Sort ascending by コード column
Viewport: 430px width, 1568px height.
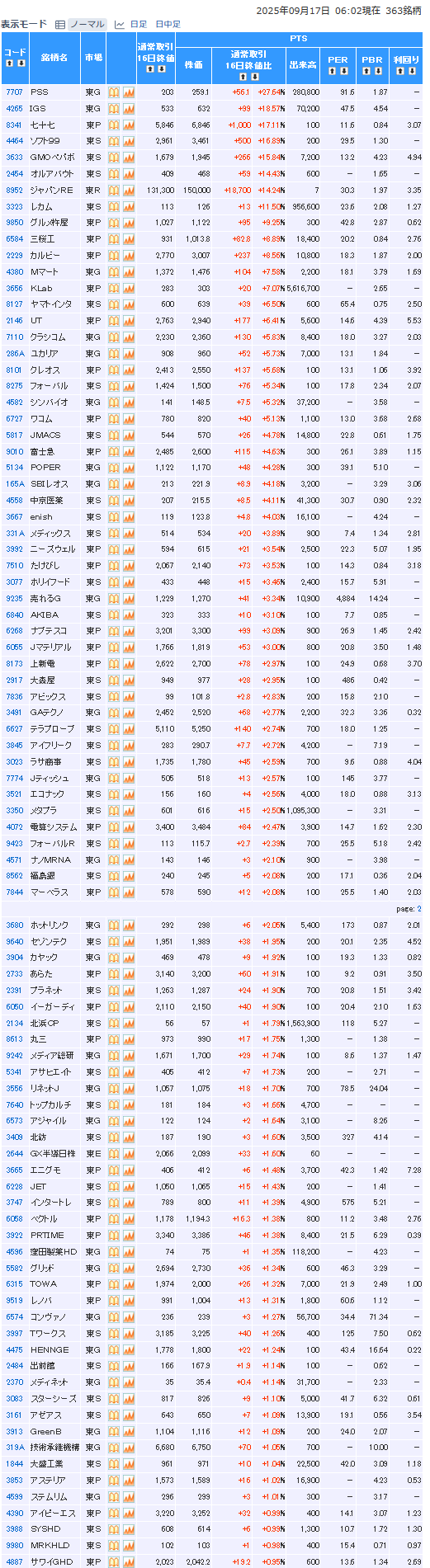[9, 63]
